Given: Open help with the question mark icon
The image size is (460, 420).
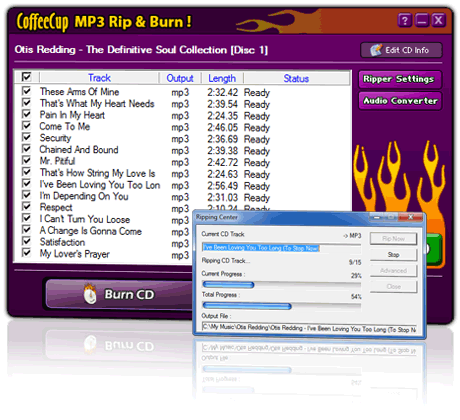Looking at the screenshot, I should pyautogui.click(x=405, y=21).
